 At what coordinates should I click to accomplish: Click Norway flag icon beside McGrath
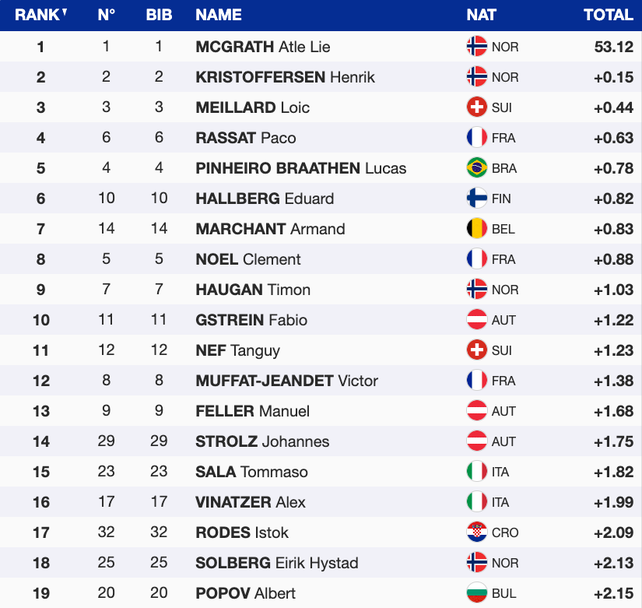(x=477, y=47)
